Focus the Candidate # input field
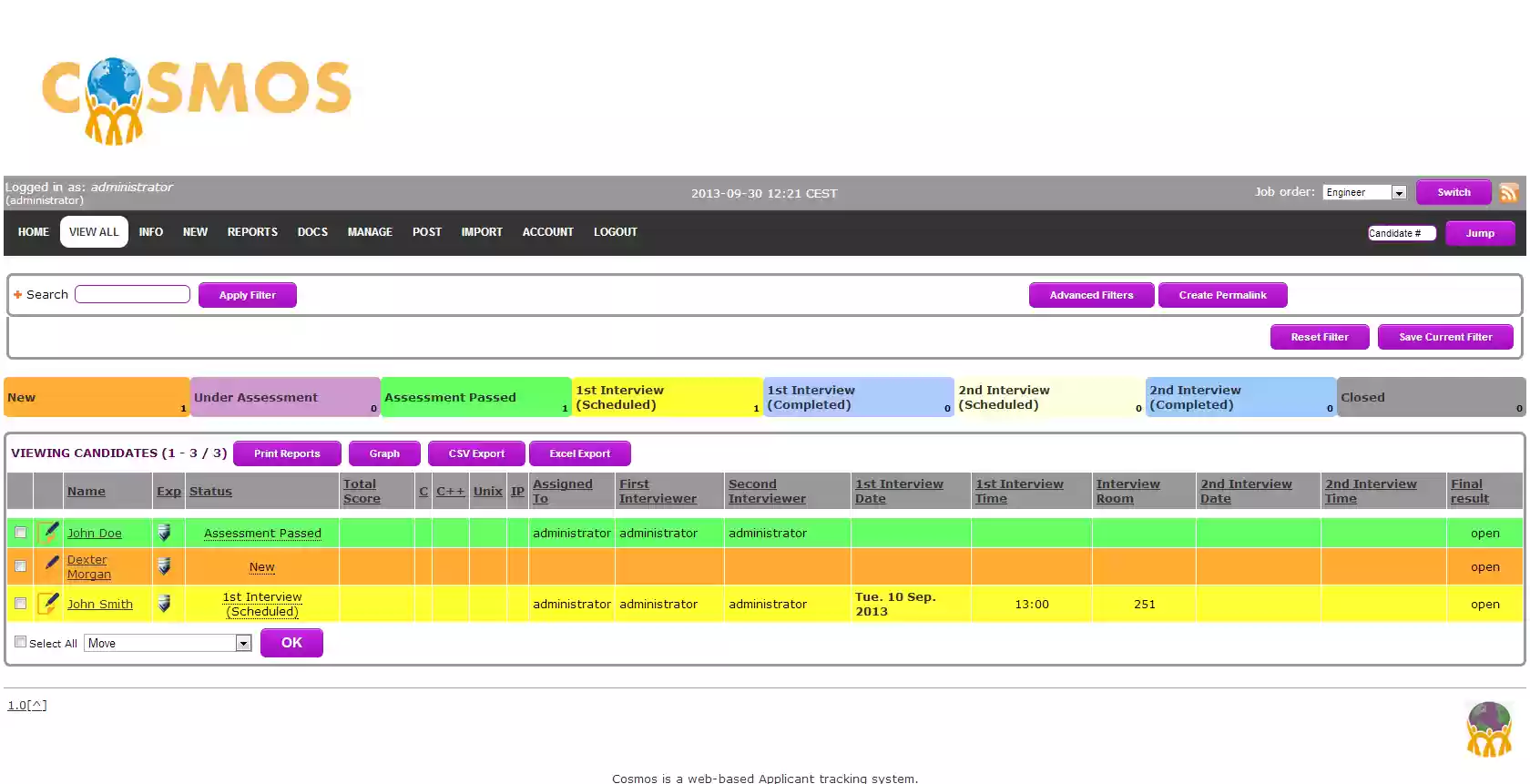The image size is (1530, 784). click(1402, 233)
